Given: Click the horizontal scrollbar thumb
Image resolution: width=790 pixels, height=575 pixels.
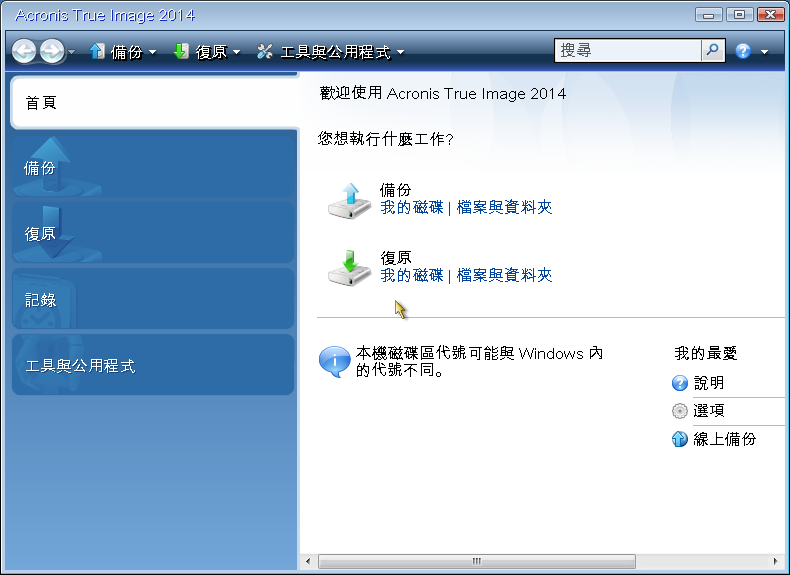Looking at the screenshot, I should [477, 561].
